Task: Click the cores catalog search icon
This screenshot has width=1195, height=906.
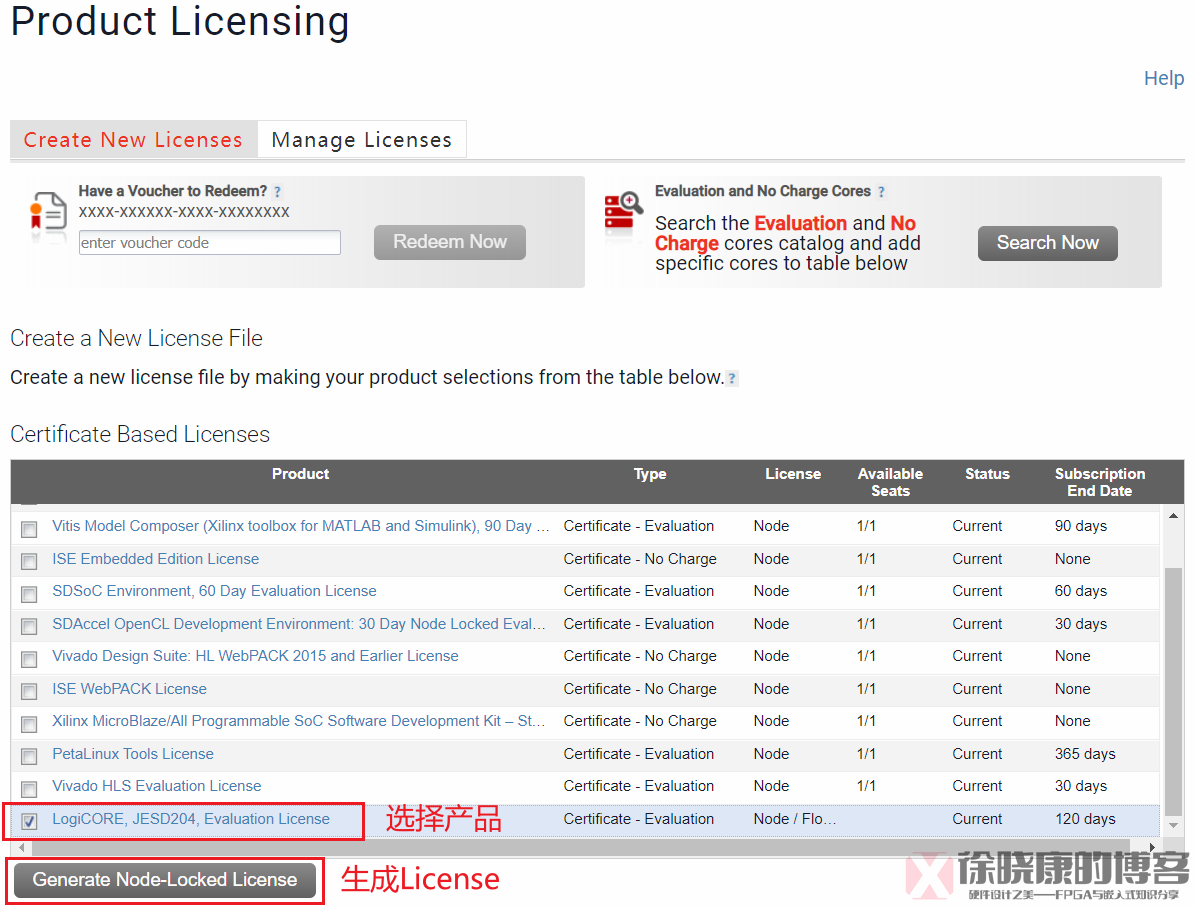Action: [x=623, y=211]
